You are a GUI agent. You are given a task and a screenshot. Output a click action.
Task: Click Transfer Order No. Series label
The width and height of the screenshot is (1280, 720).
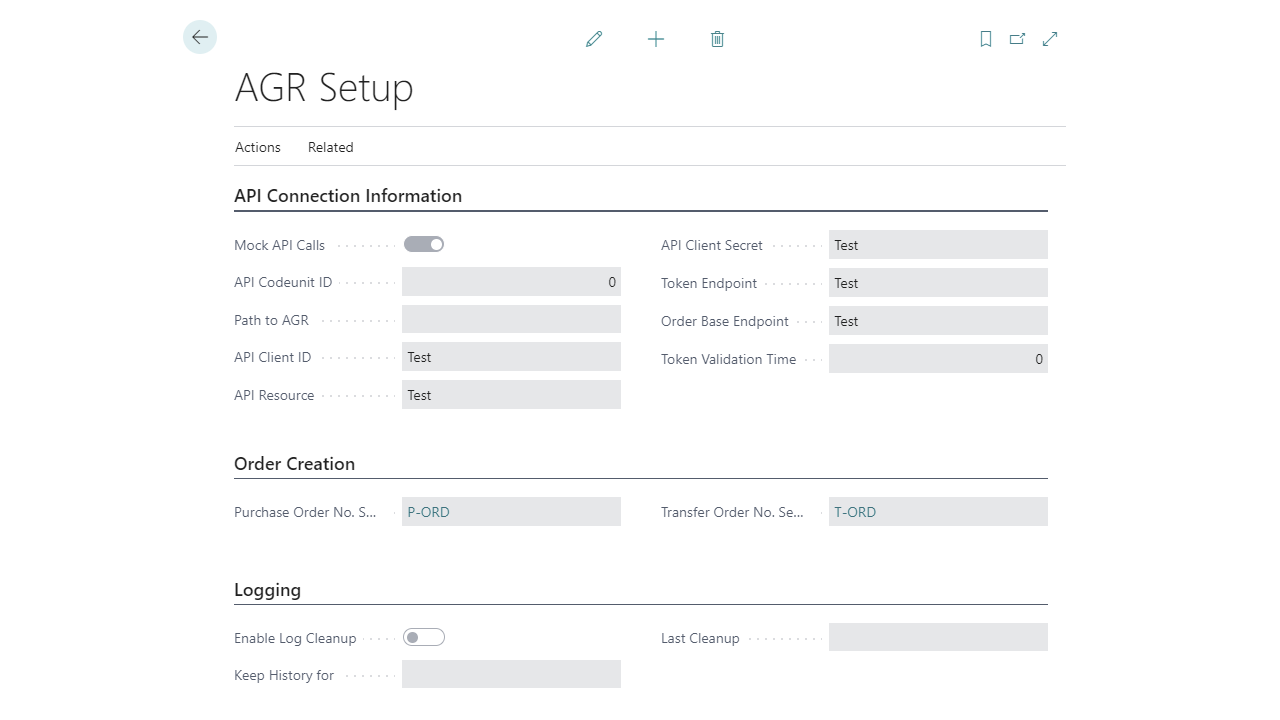click(x=733, y=512)
